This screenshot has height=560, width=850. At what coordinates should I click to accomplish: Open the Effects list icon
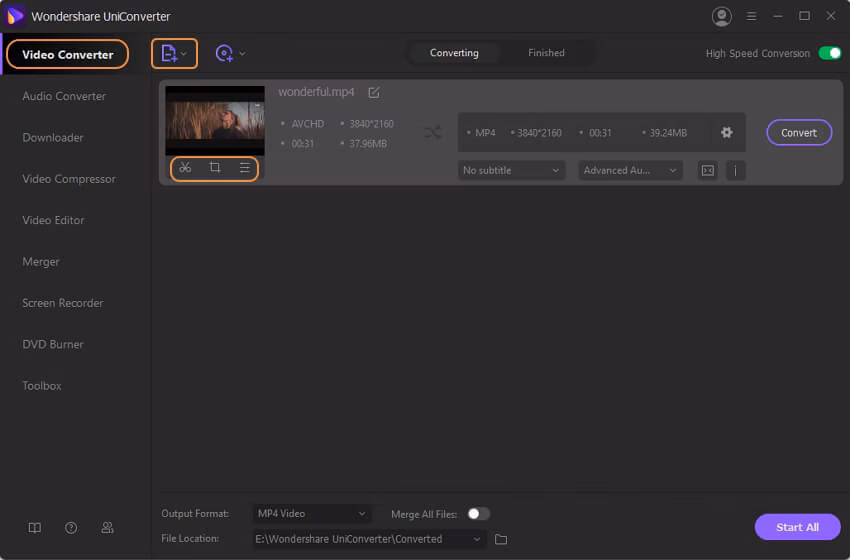coord(244,168)
